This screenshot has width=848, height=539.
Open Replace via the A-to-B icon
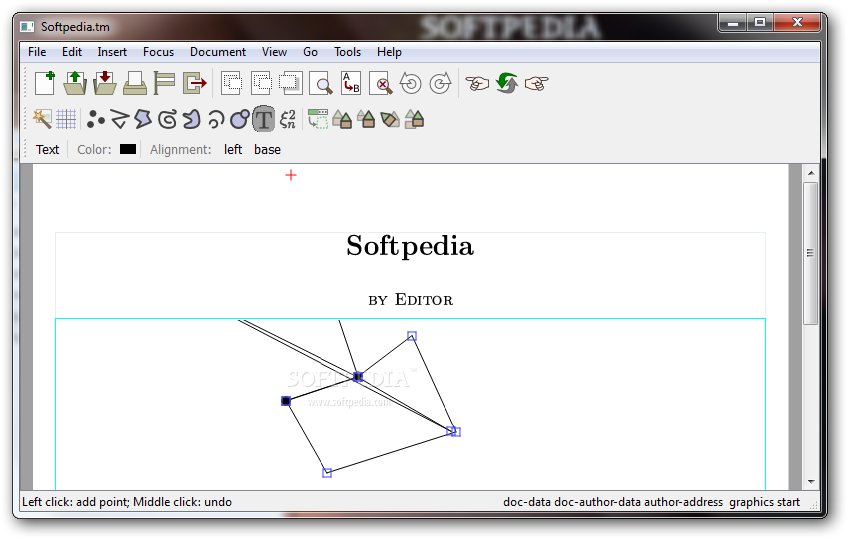(x=350, y=83)
